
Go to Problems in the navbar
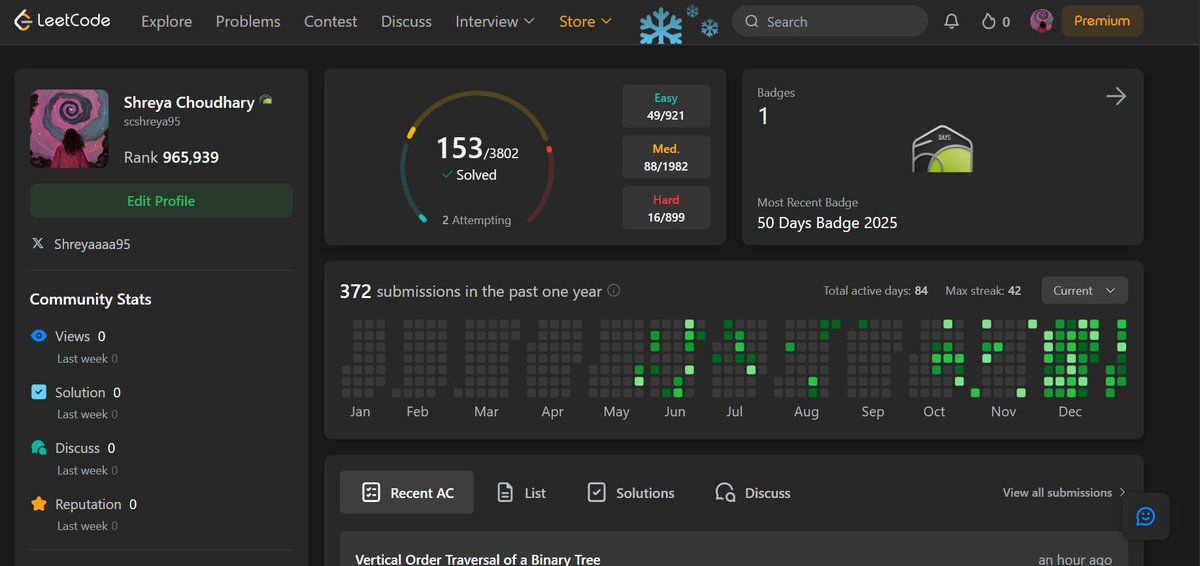pyautogui.click(x=248, y=21)
